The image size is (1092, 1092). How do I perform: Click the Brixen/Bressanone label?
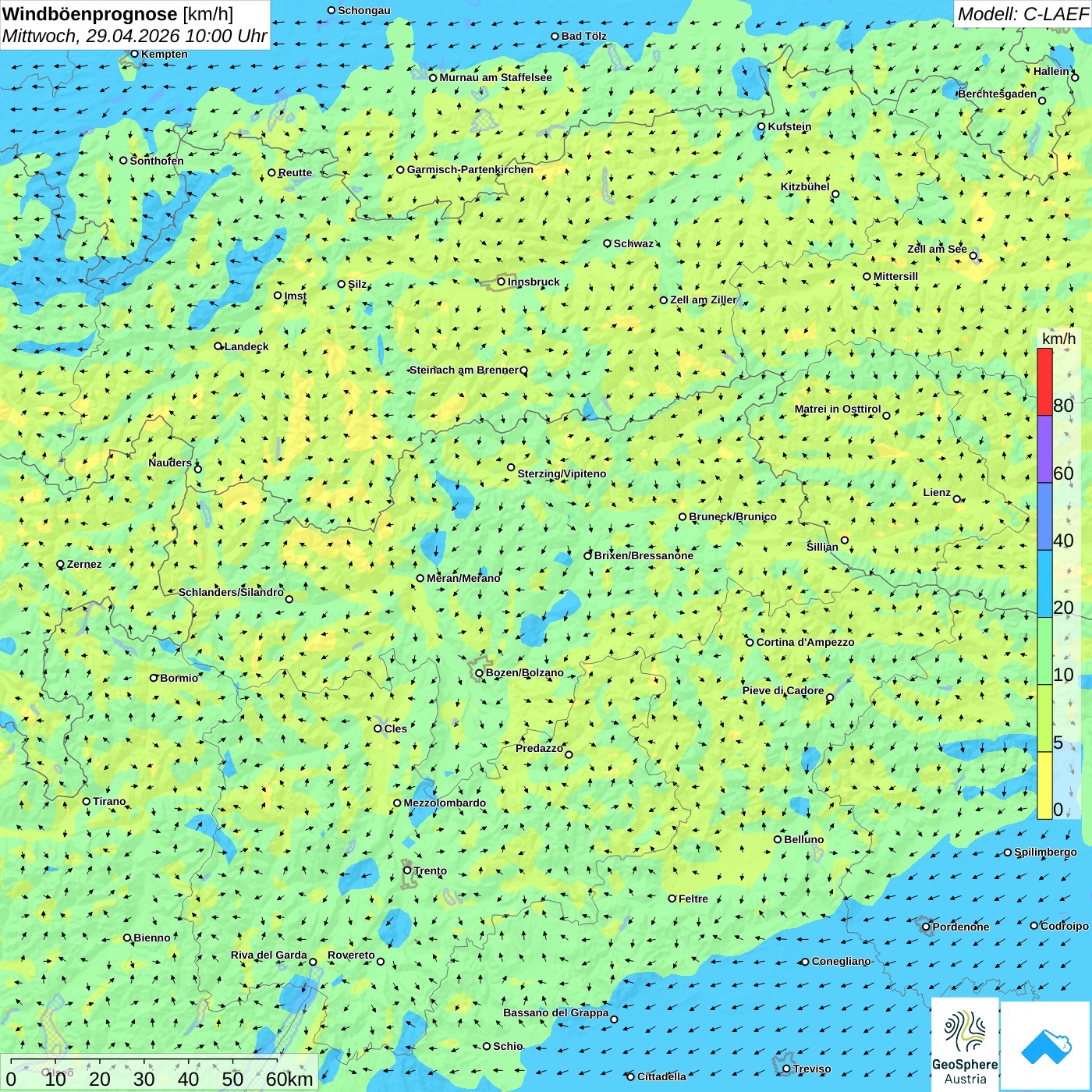click(x=643, y=555)
